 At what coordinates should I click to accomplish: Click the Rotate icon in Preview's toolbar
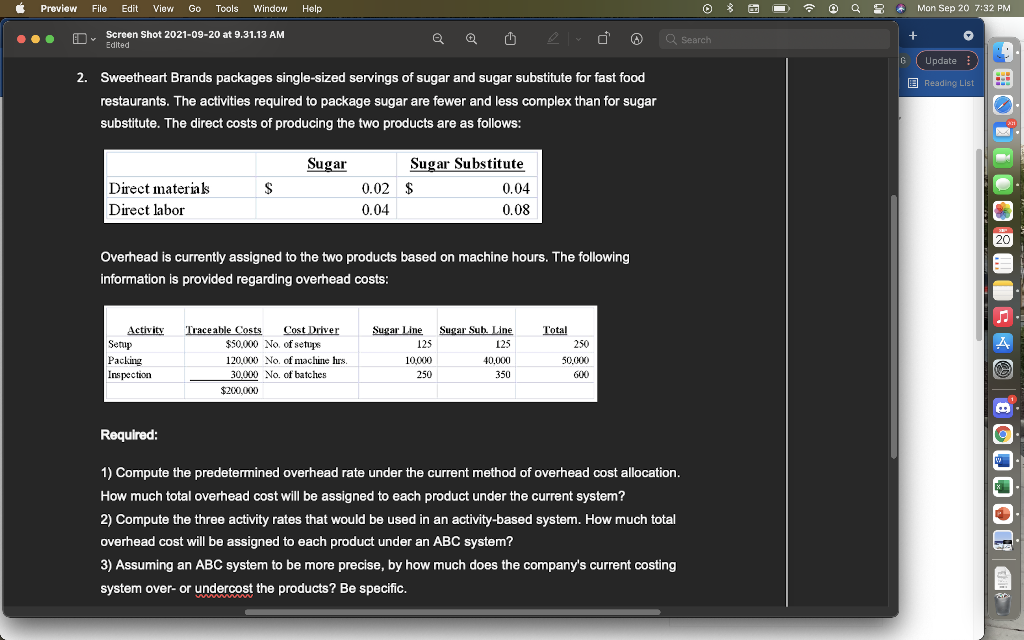[603, 38]
